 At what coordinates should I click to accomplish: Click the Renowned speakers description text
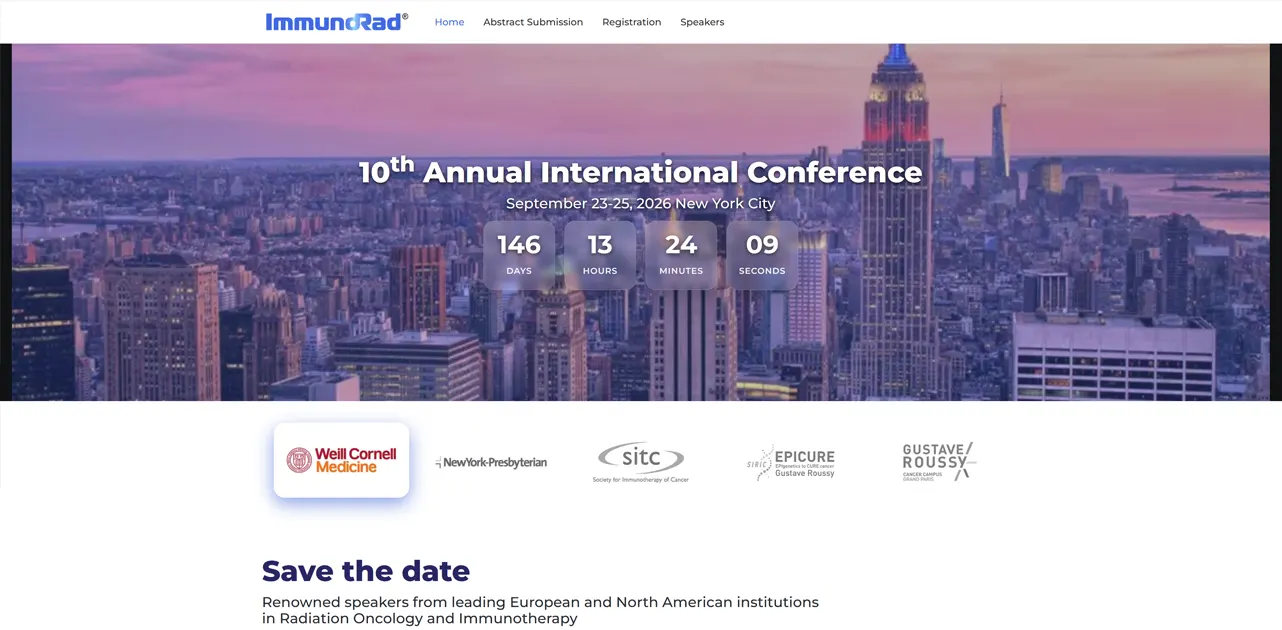point(540,610)
